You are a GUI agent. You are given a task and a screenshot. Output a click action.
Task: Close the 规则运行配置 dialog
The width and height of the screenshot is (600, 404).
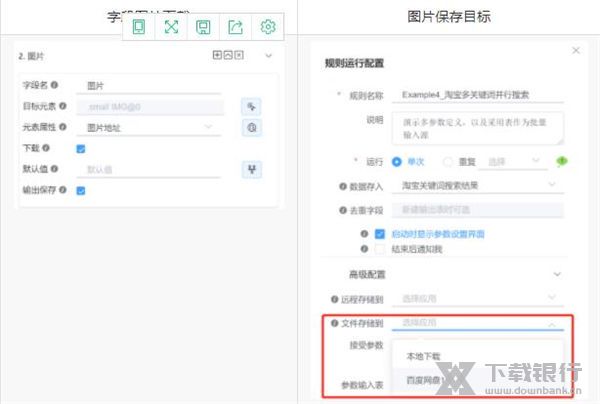point(575,50)
